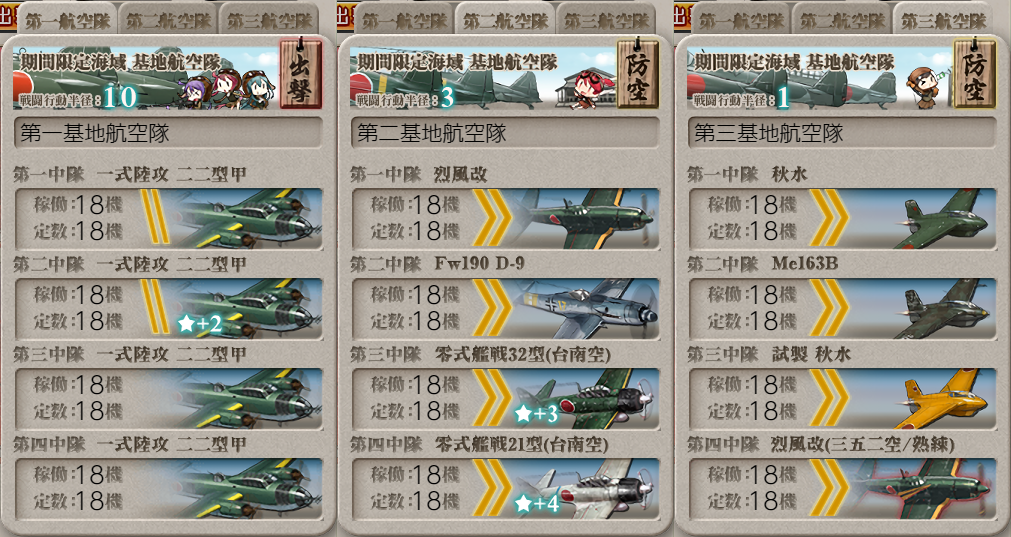Toggle the 出撃 sortie mode wooden tag
This screenshot has width=1011, height=537.
click(300, 73)
